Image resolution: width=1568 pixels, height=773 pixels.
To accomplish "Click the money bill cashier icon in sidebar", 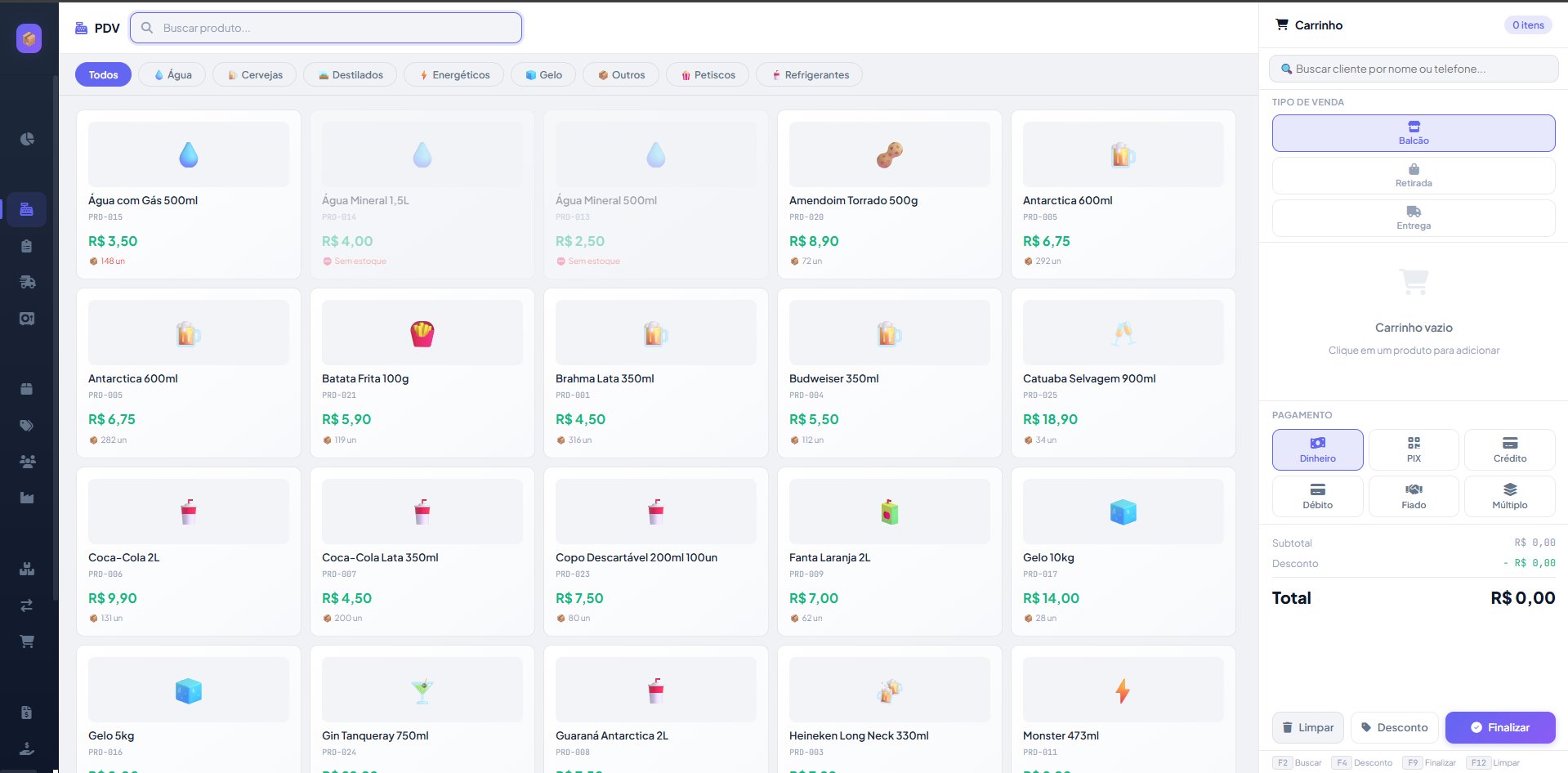I will click(27, 319).
